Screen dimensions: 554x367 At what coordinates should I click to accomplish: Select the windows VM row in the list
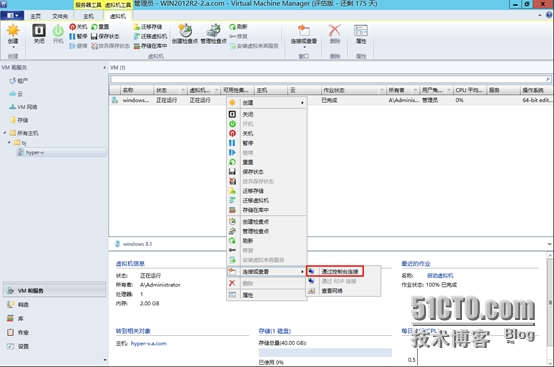pos(331,100)
